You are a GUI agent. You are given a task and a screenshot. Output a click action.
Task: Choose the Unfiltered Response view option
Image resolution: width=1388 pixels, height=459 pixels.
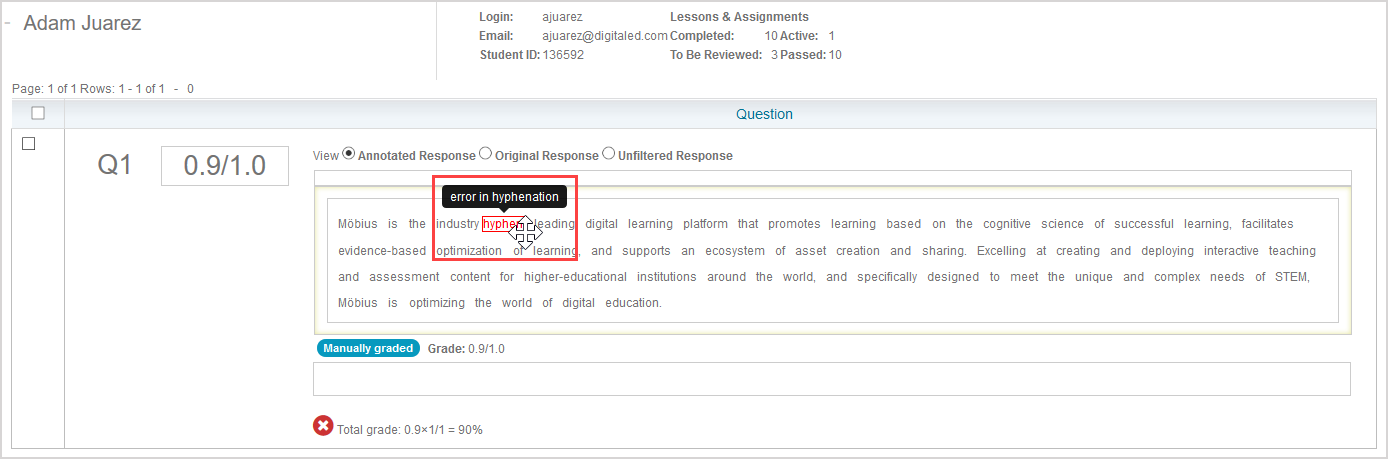(x=609, y=154)
